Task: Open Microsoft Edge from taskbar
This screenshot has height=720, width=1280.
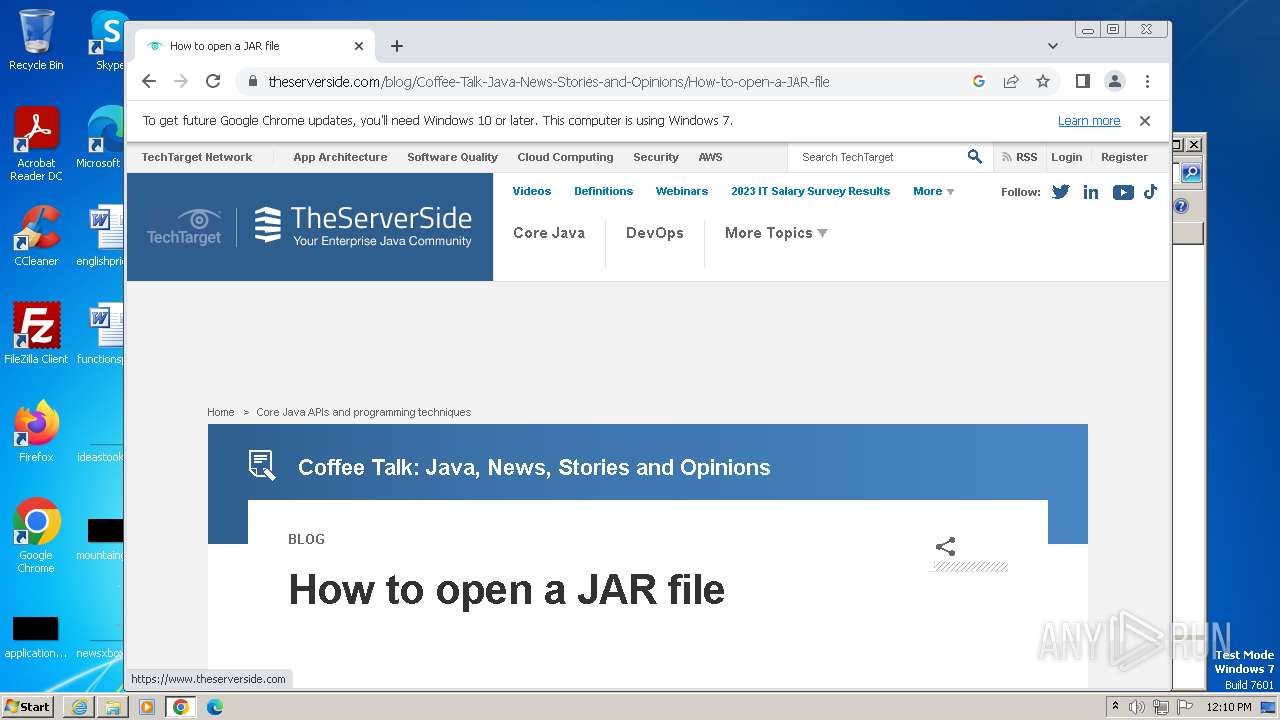Action: coord(215,707)
